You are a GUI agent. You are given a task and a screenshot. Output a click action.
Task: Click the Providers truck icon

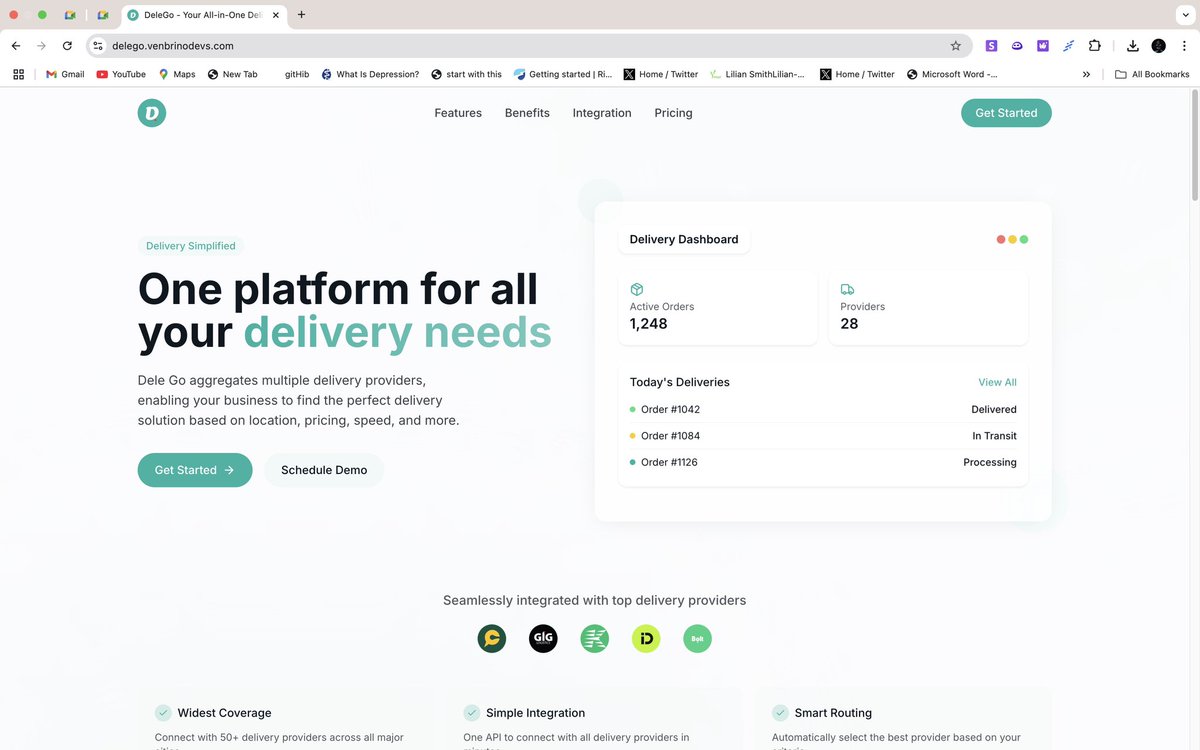[x=847, y=289]
